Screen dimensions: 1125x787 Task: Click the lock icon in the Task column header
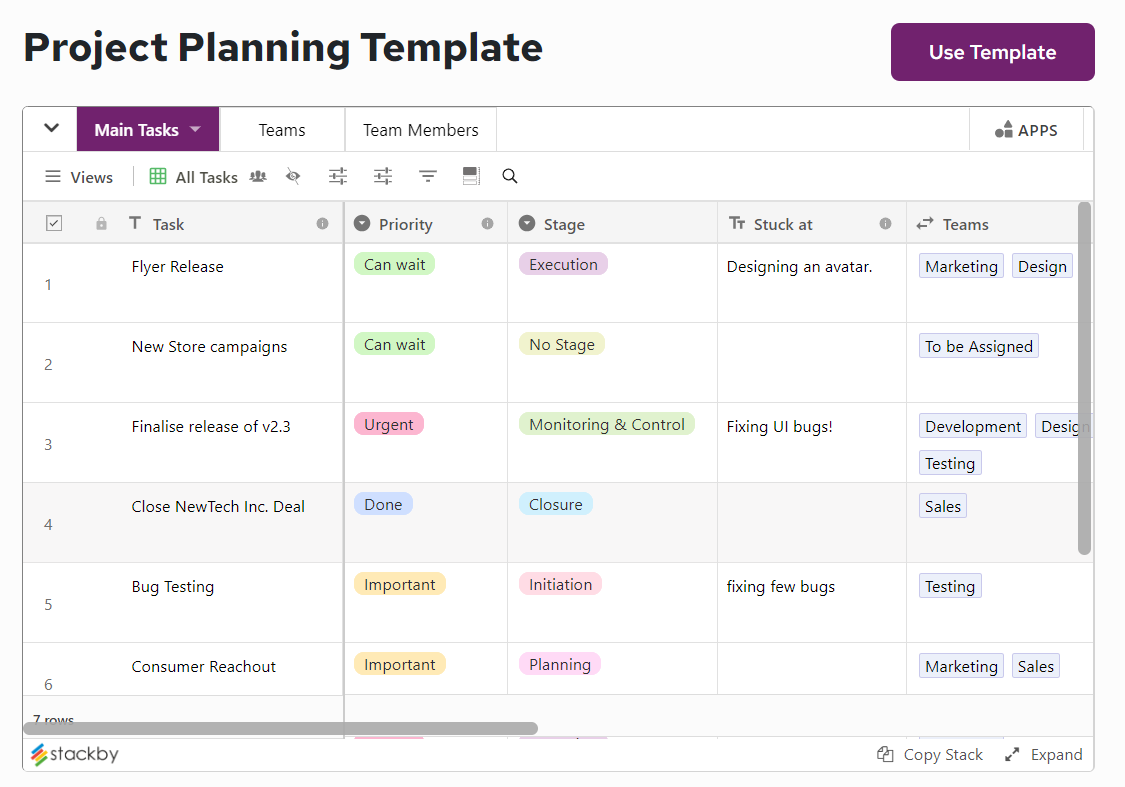[101, 223]
